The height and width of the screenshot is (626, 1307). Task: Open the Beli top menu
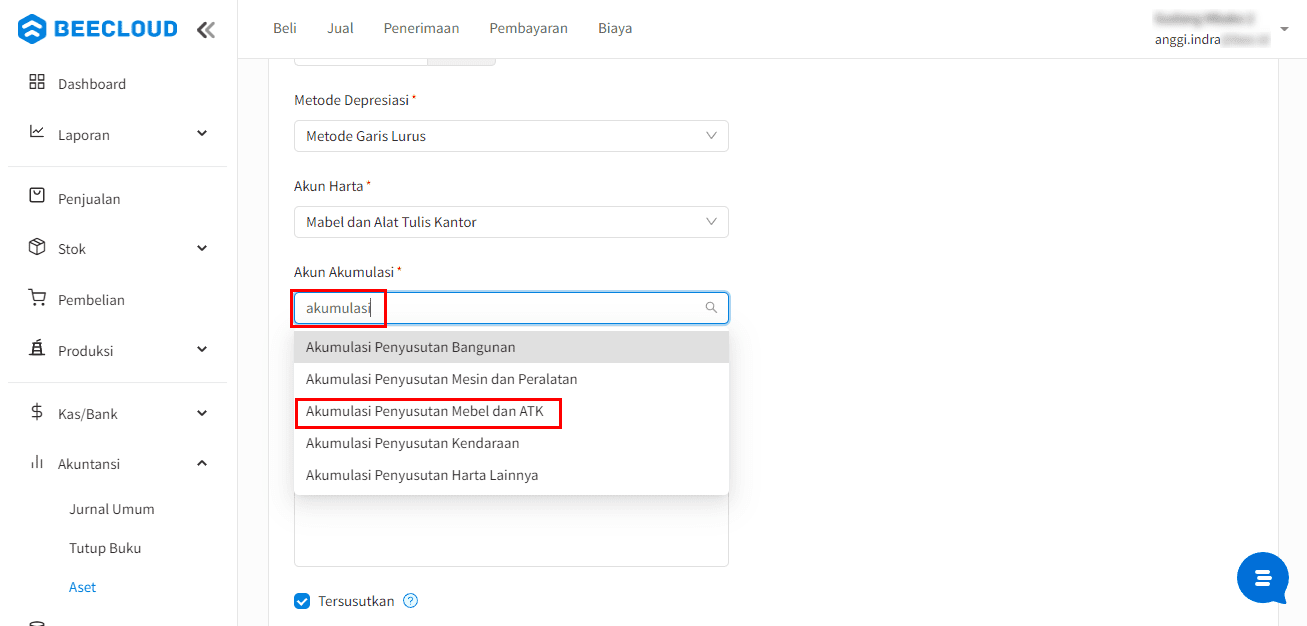pos(285,28)
